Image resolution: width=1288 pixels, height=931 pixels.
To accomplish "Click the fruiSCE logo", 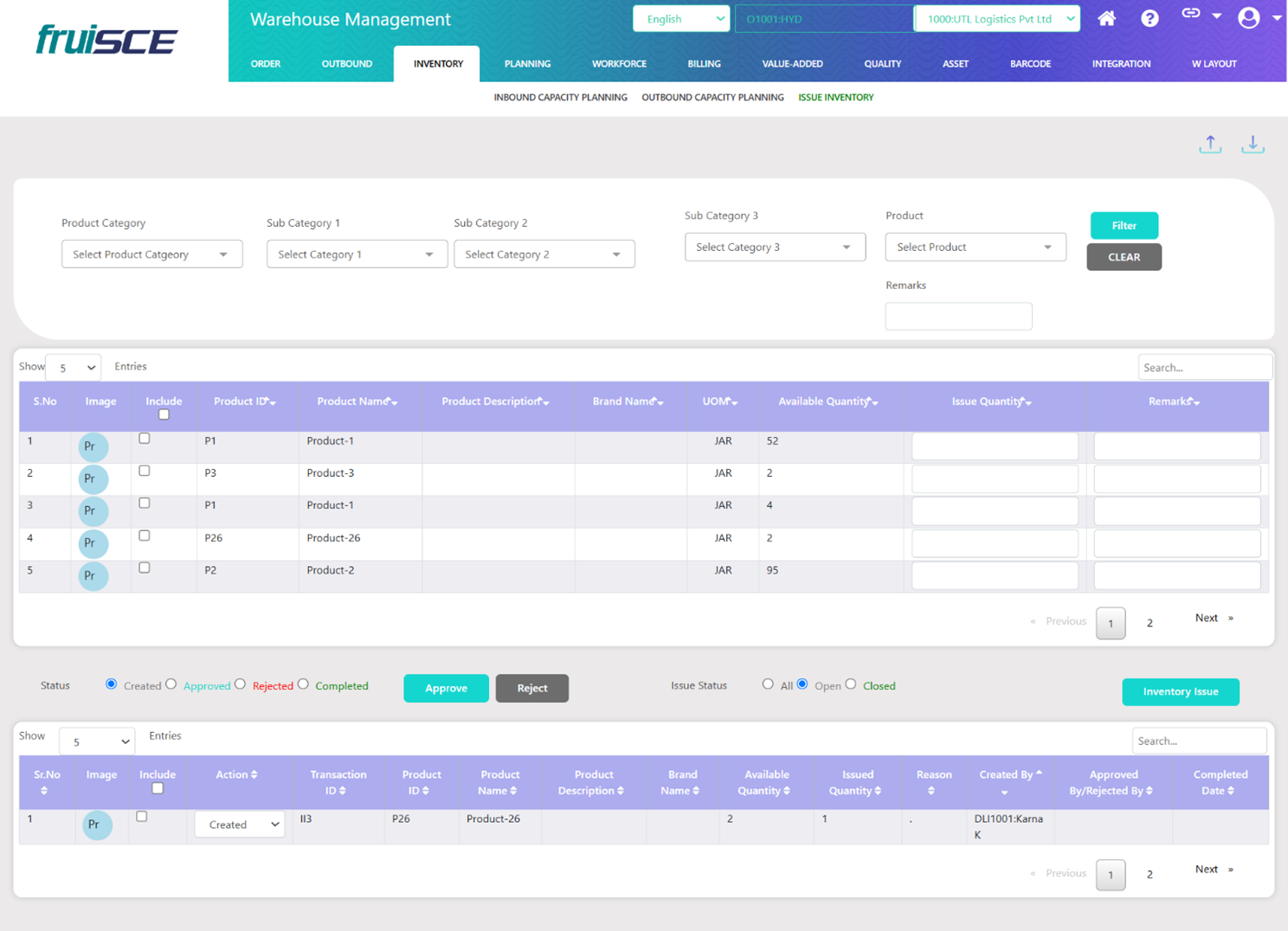I will (106, 40).
